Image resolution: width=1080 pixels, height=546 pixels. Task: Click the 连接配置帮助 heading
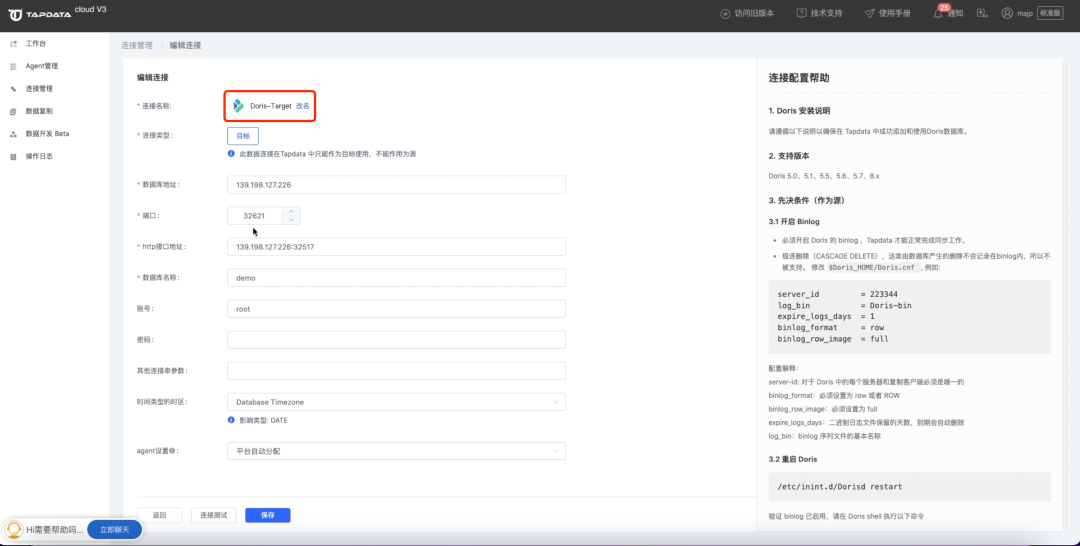pyautogui.click(x=799, y=78)
